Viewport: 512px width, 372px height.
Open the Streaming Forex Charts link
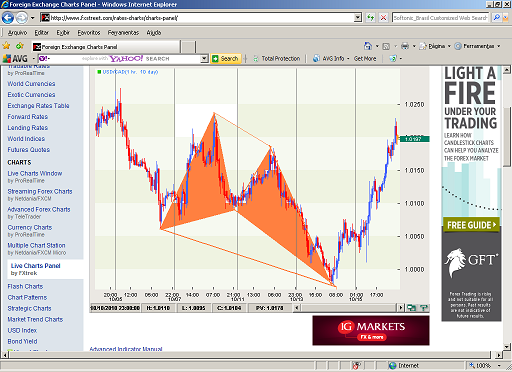[x=40, y=191]
